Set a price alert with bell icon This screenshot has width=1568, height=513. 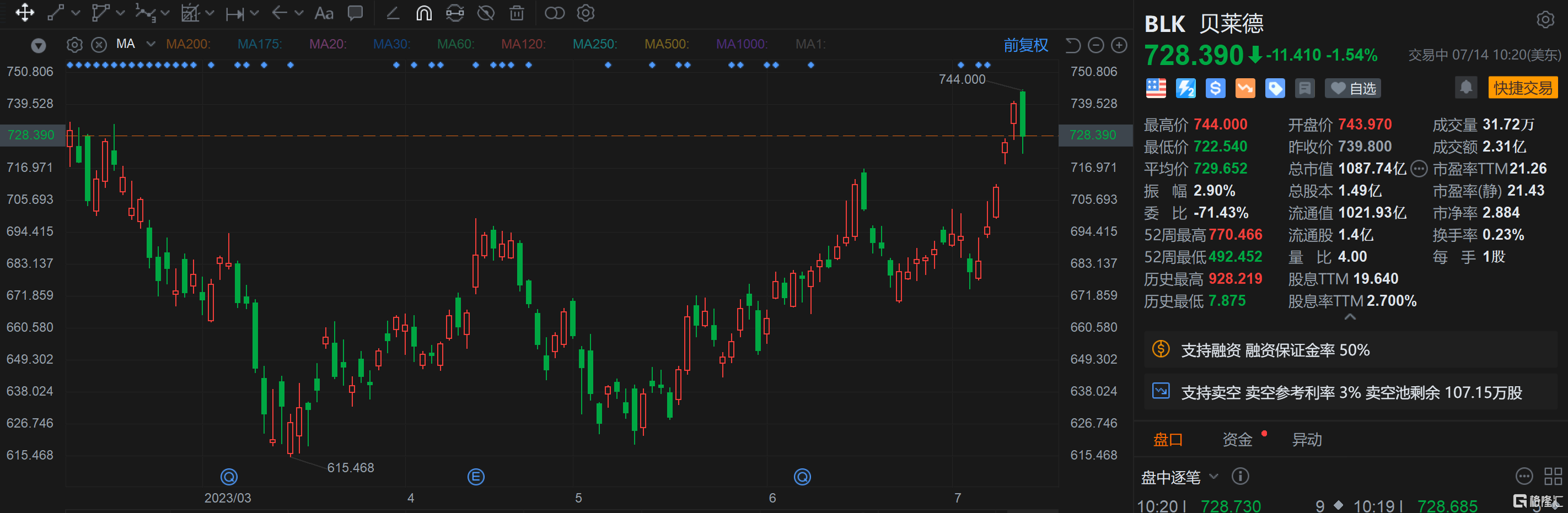[1466, 88]
